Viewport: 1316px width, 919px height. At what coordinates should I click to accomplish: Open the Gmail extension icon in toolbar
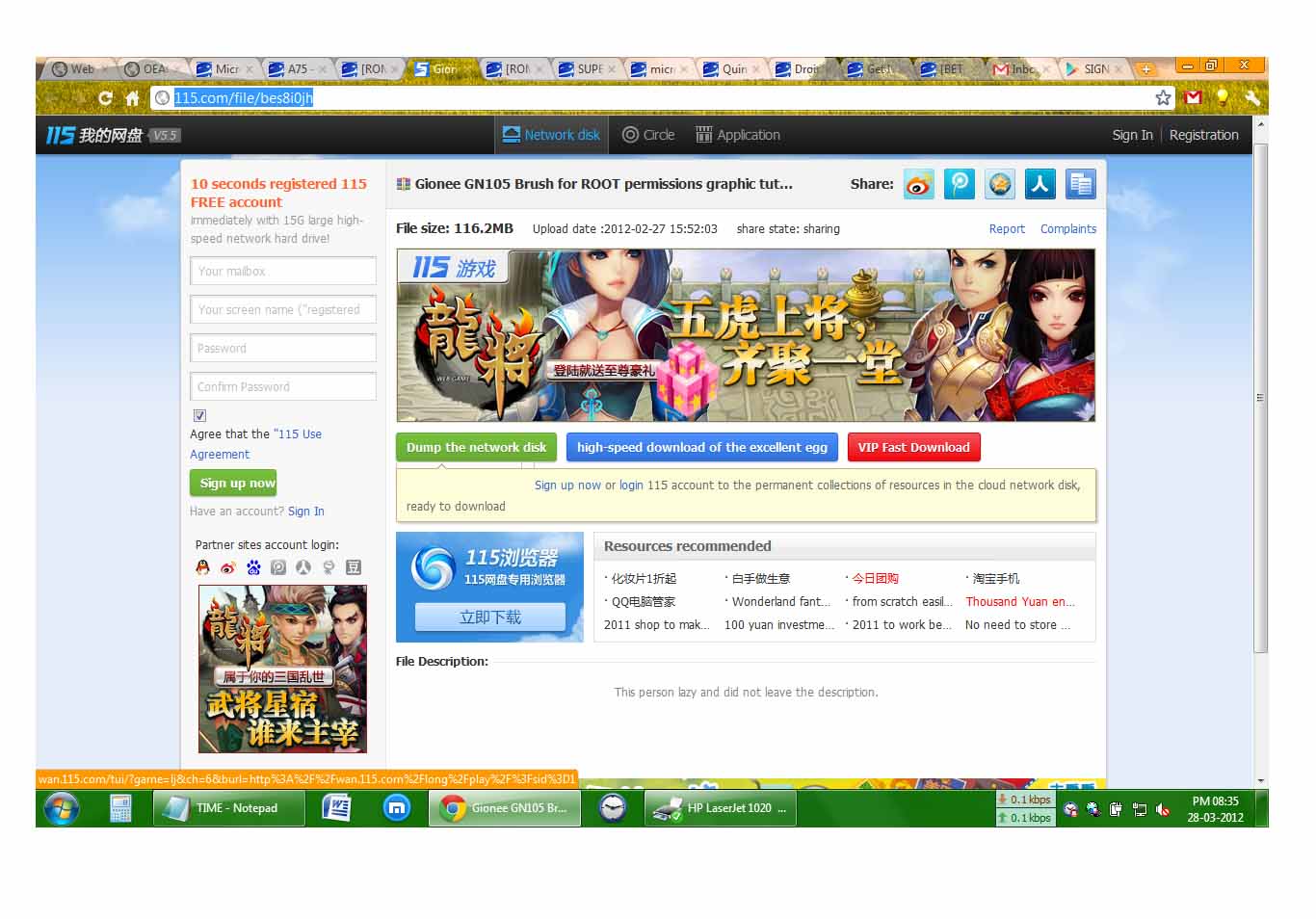click(x=1193, y=97)
